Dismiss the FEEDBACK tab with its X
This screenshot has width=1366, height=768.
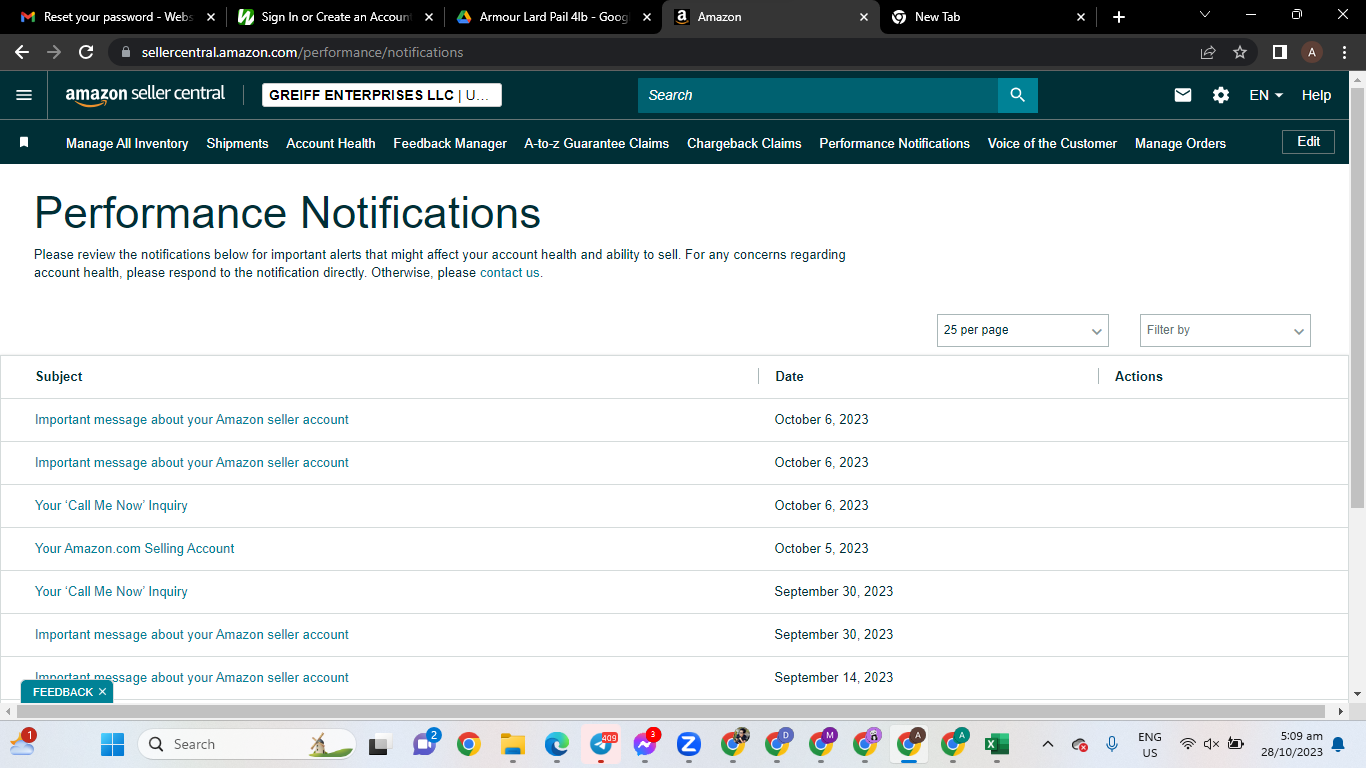tap(102, 692)
